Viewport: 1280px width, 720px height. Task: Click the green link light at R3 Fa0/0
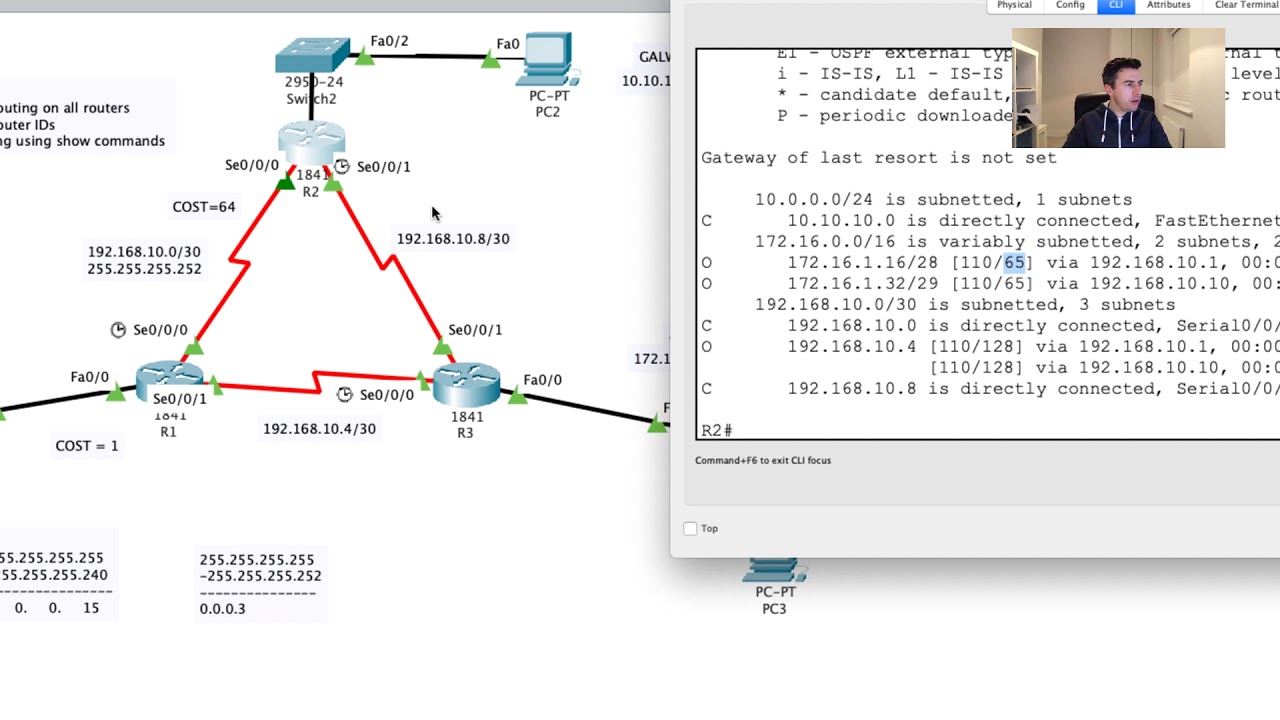tap(517, 396)
